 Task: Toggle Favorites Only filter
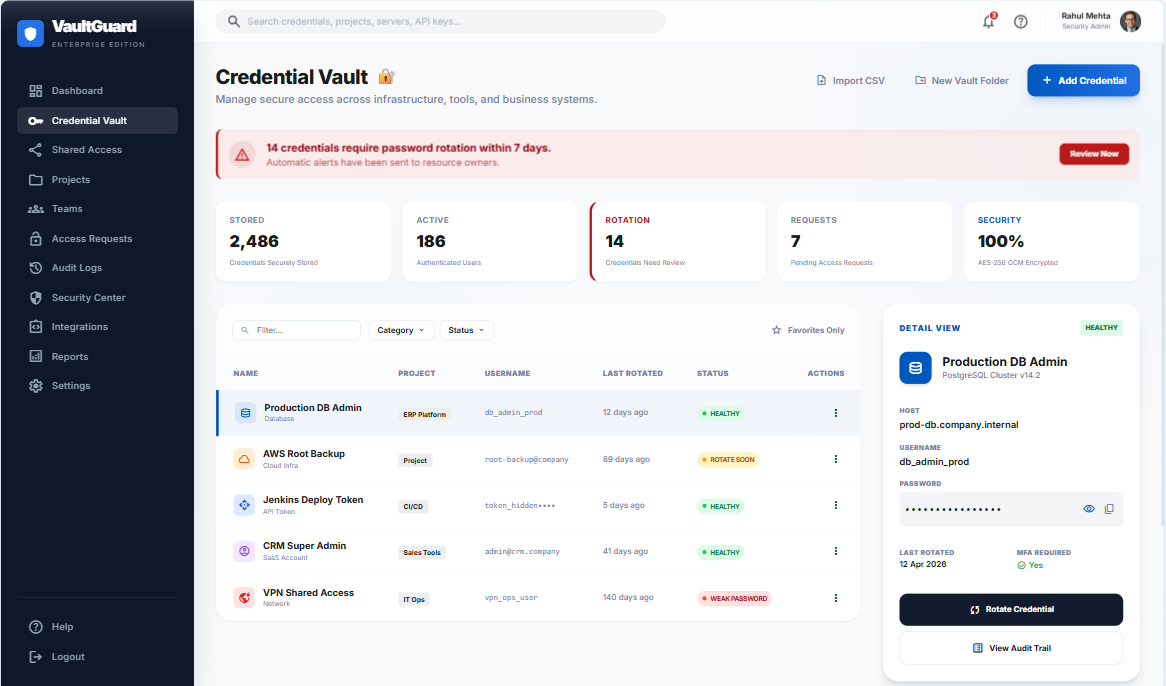point(808,330)
